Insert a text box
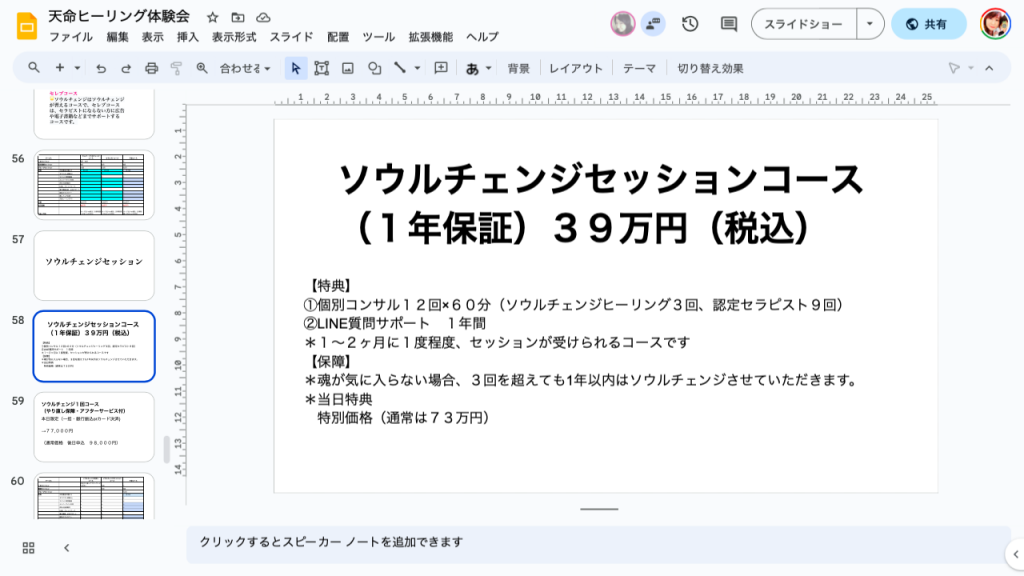The height and width of the screenshot is (576, 1024). [321, 68]
